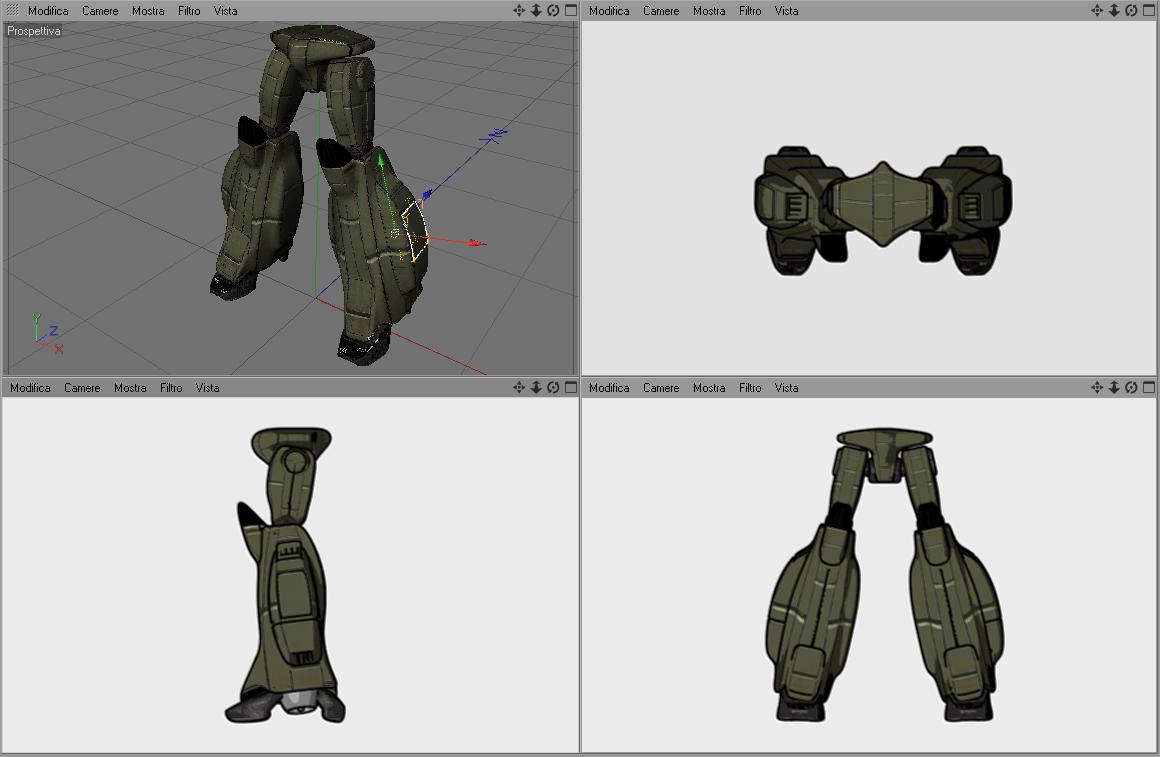The image size is (1160, 757).
Task: Open Camere menu in the upper-right top-view viewport
Action: coord(661,10)
